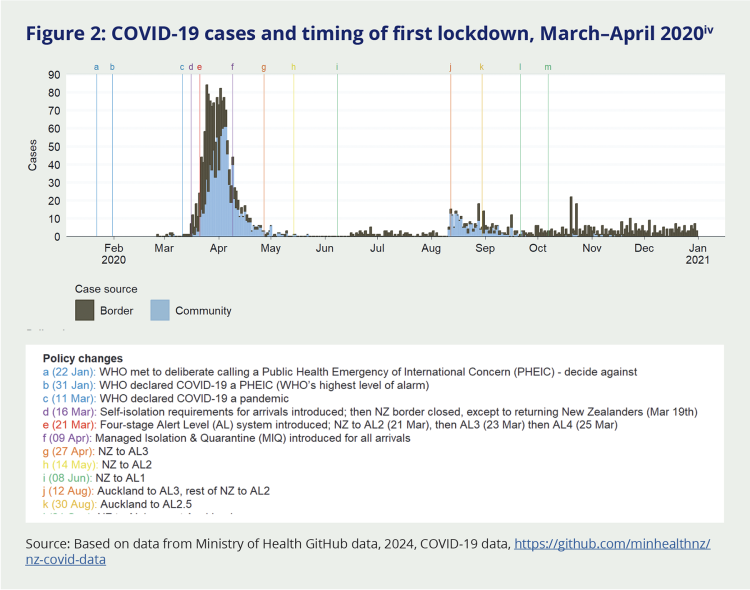750x590 pixels.
Task: Click the 'Nov' x-axis label
Action: click(x=591, y=248)
